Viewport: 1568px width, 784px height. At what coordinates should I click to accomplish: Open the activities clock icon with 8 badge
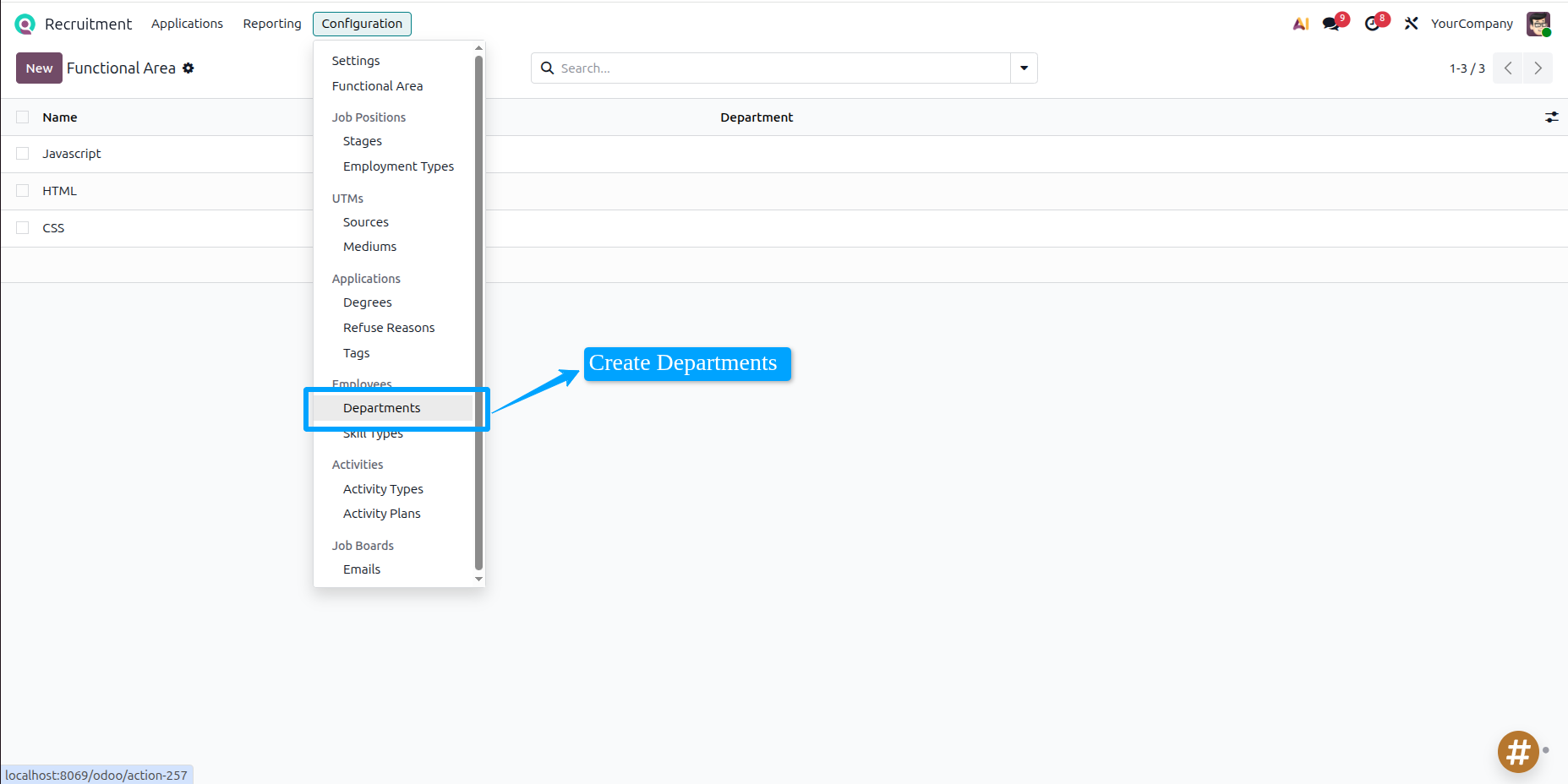pos(1373,24)
